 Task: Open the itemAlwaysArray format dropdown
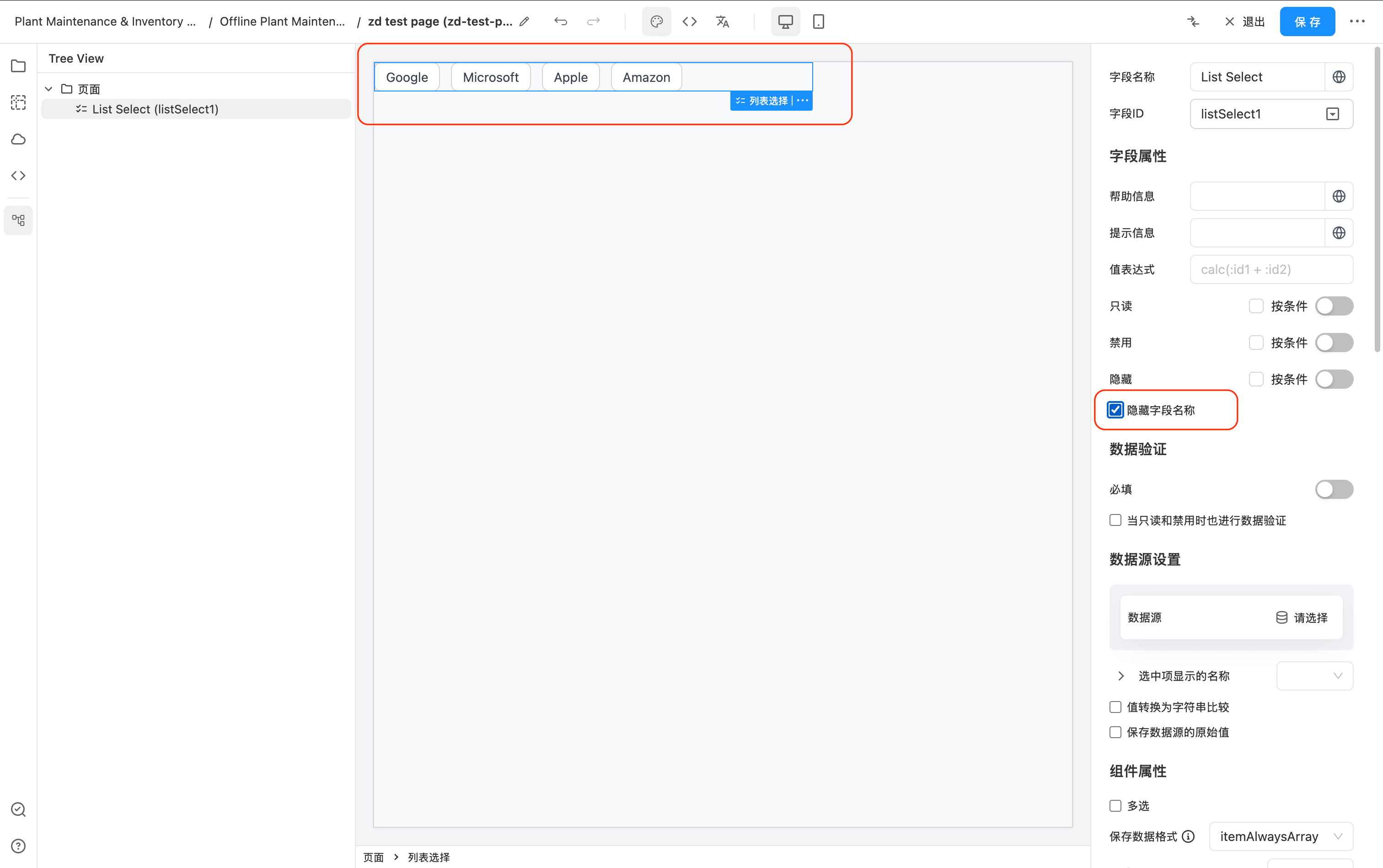1281,836
